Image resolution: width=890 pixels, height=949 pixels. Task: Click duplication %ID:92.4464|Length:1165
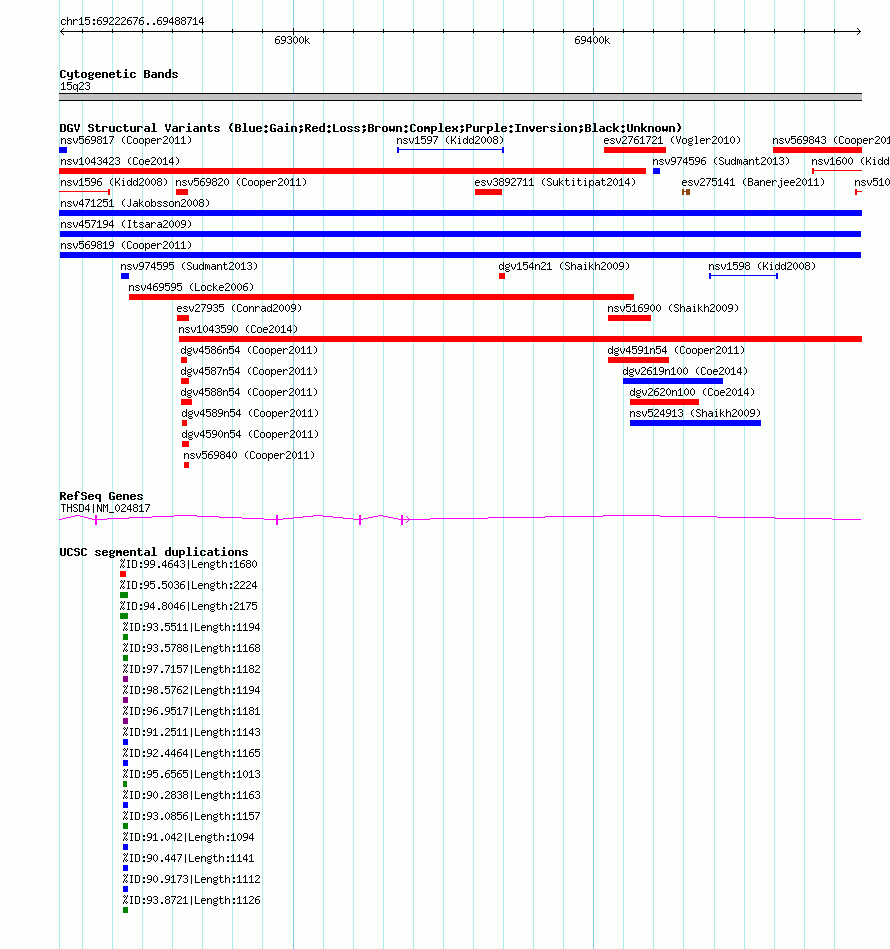tap(191, 753)
